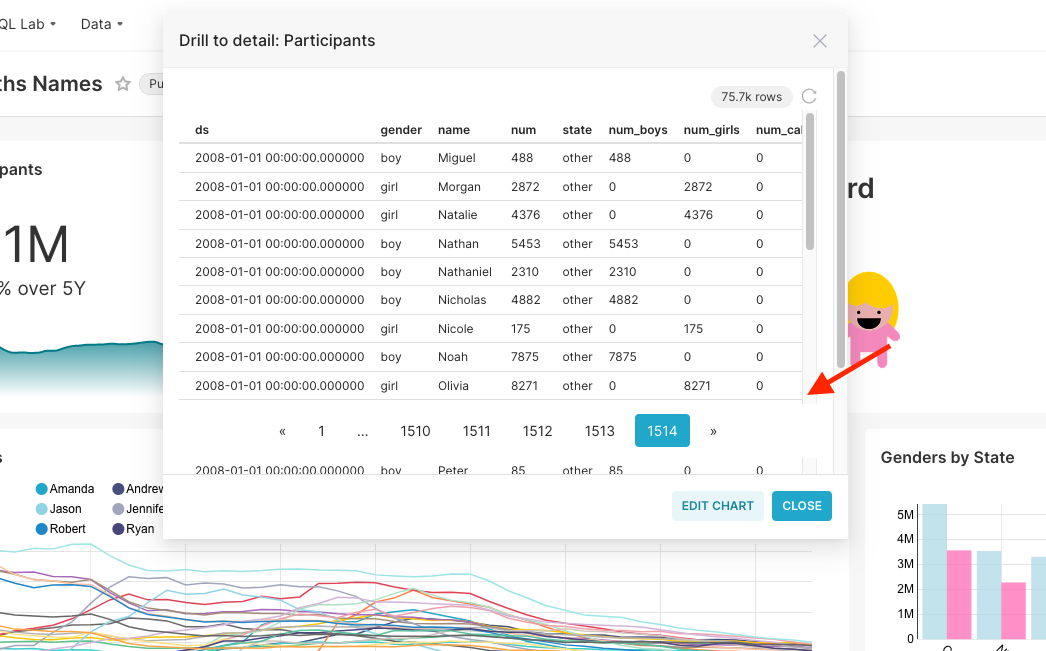Toggle the Jason legend dot
The height and width of the screenshot is (651, 1046).
(41, 509)
